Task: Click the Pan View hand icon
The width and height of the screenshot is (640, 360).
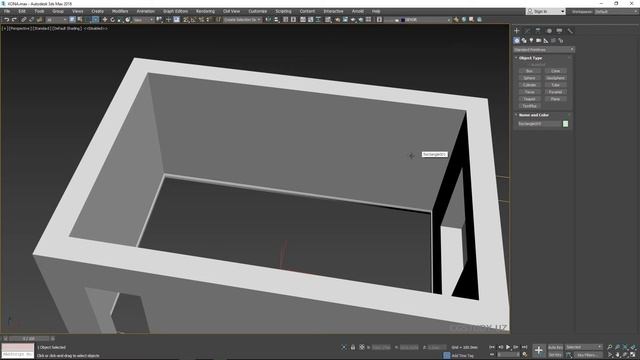Action: (618, 355)
